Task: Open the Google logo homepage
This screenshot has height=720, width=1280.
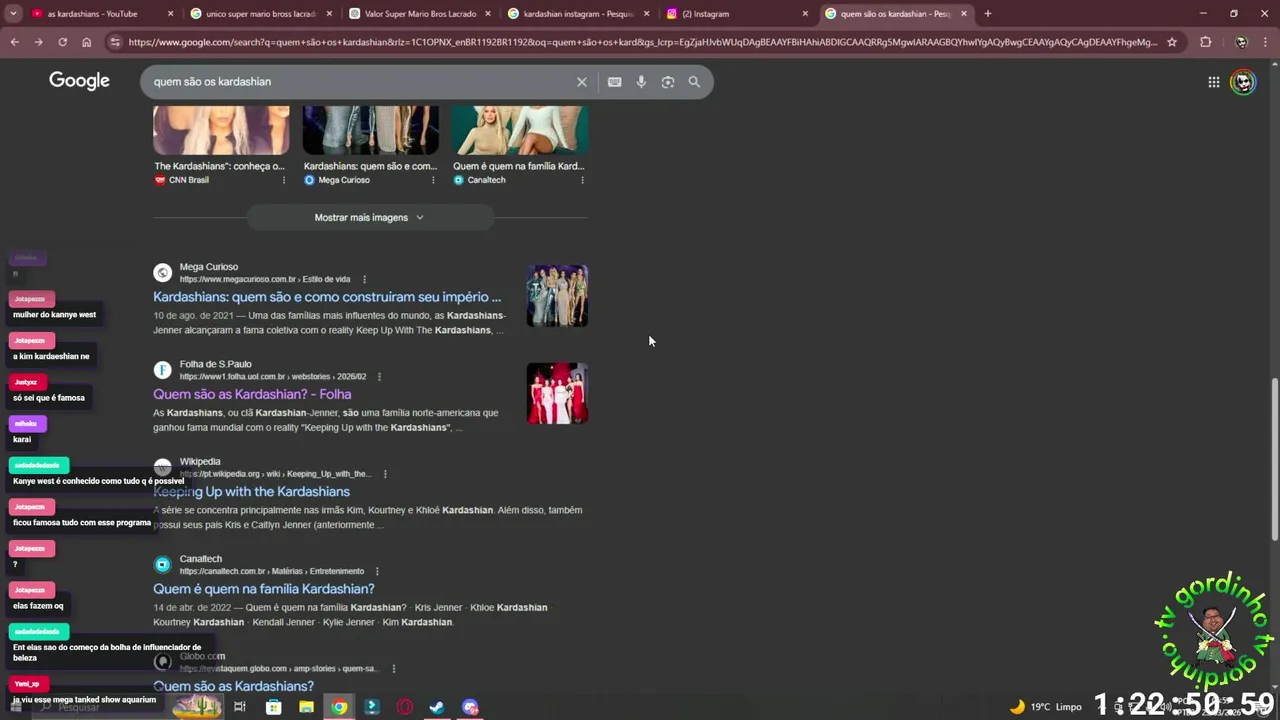Action: (x=79, y=81)
